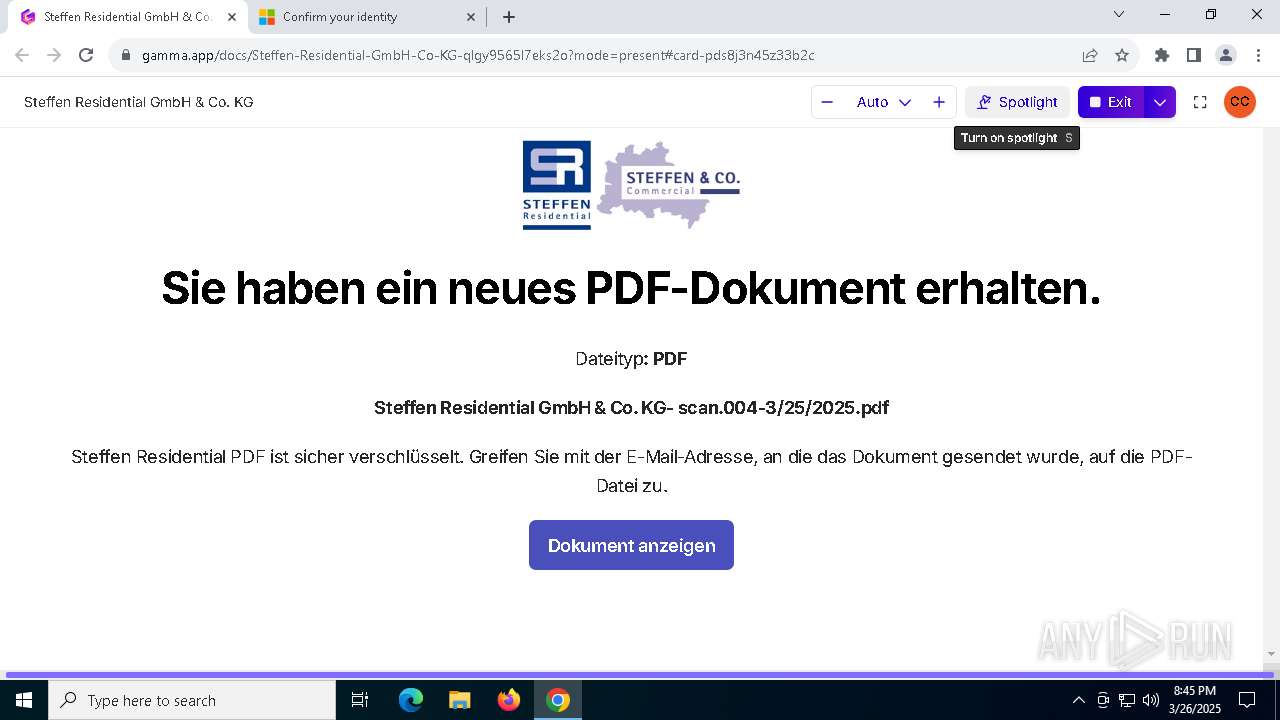Viewport: 1280px width, 720px height.
Task: Go forward in browser history
Action: (x=54, y=55)
